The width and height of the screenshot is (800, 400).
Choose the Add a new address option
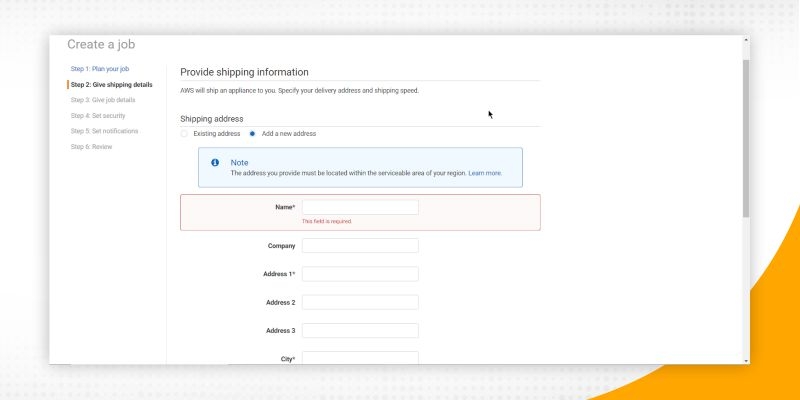(252, 133)
